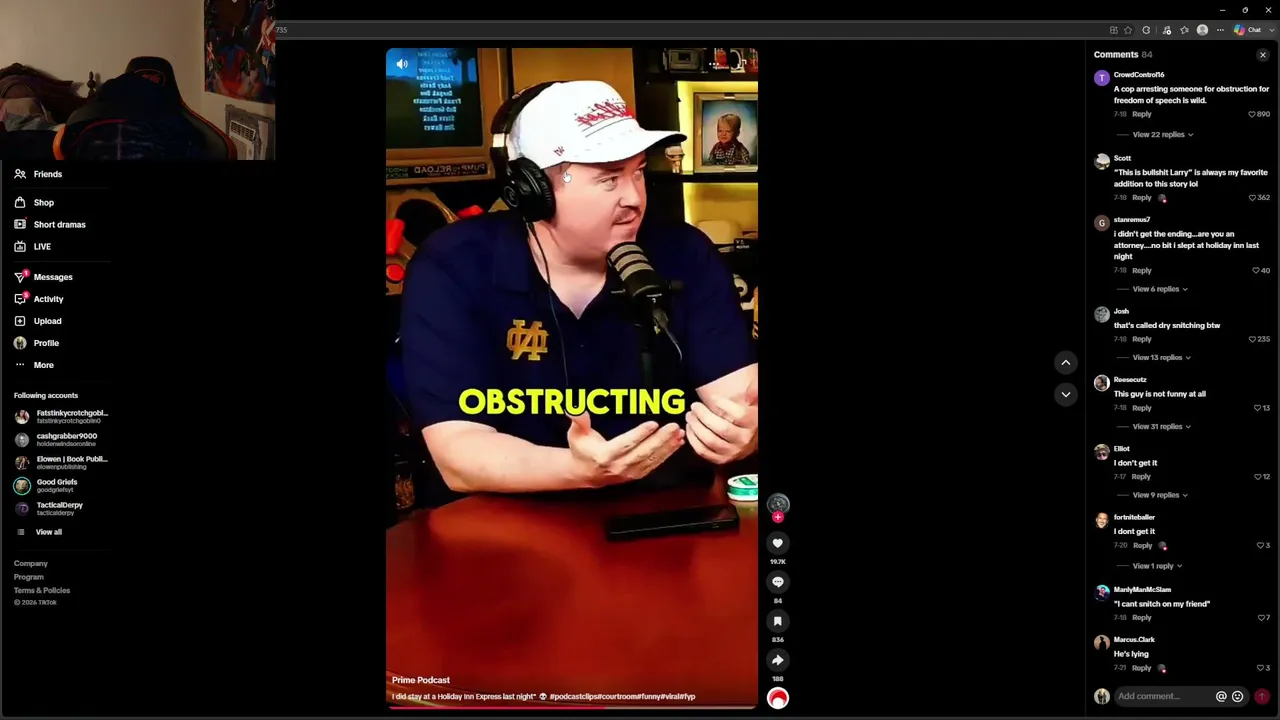Open the LIVE section
Viewport: 1280px width, 720px height.
pyautogui.click(x=42, y=247)
